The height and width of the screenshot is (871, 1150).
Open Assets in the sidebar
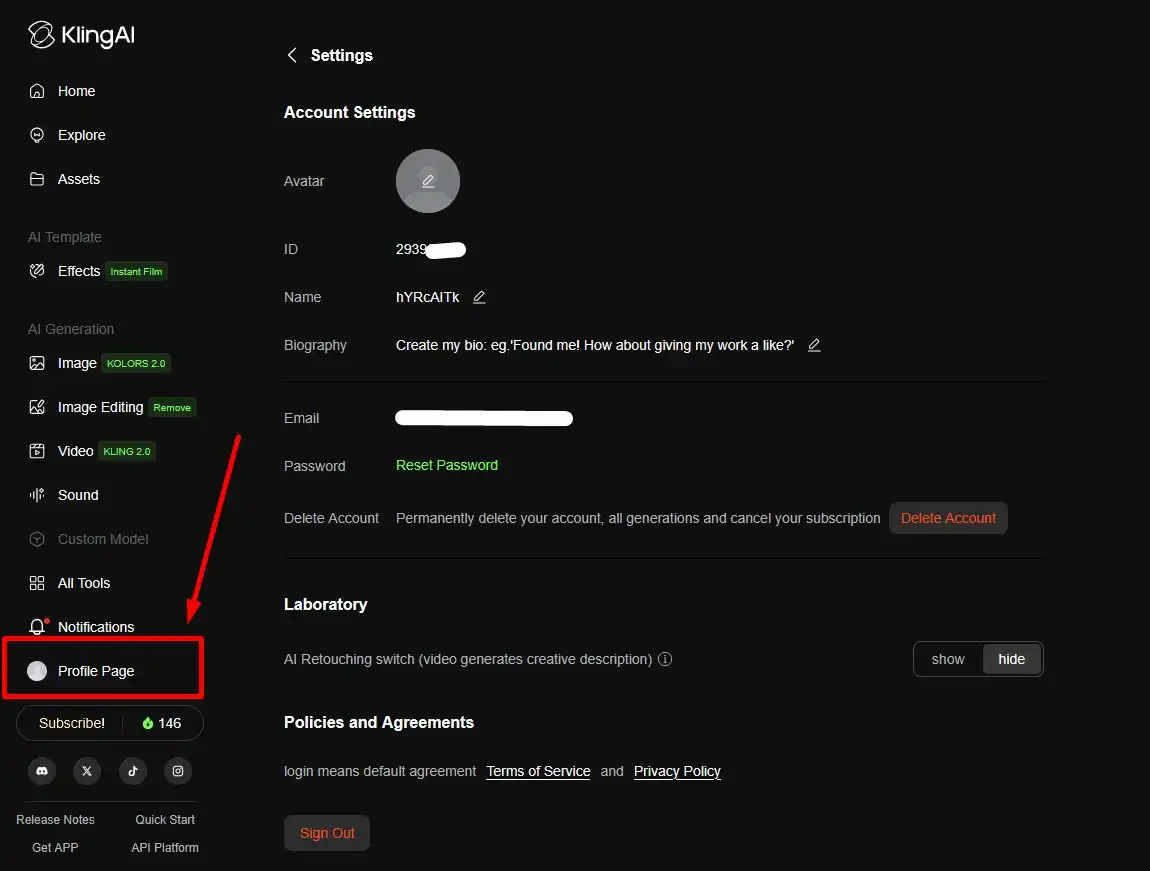(65, 179)
